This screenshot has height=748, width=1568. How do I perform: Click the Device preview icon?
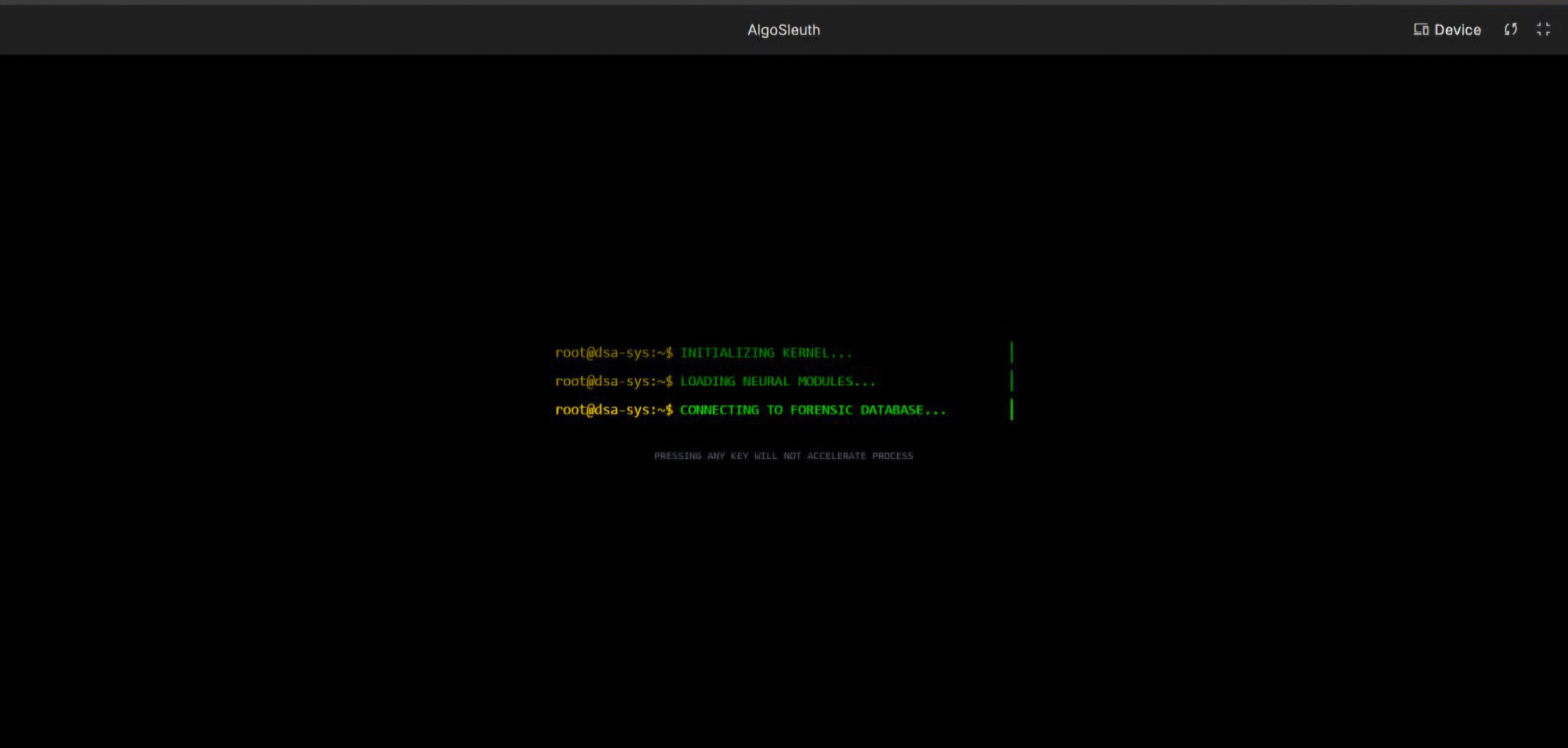(1421, 29)
